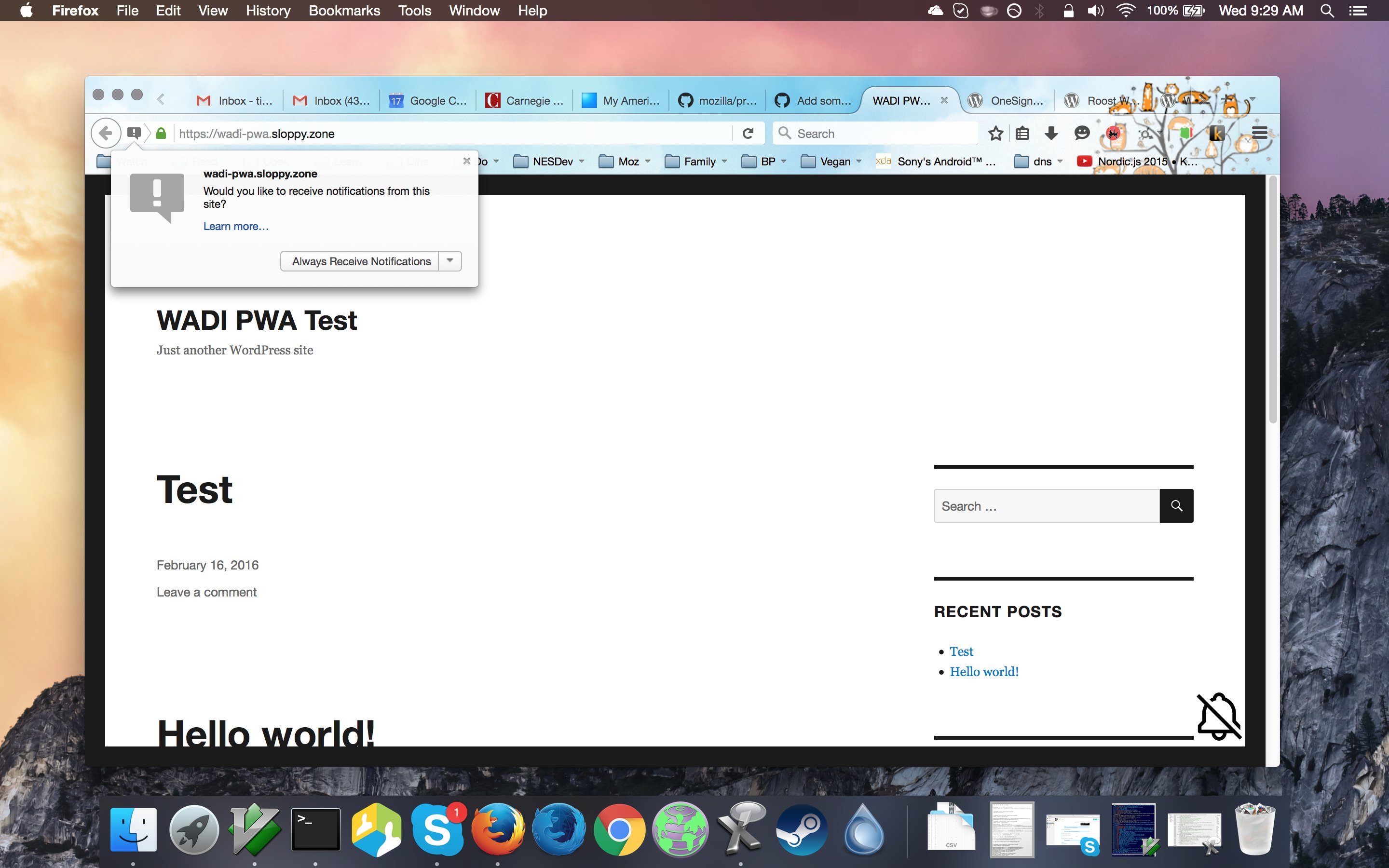Focus the WordPress sidebar Search field
The image size is (1389, 868).
pos(1047,506)
